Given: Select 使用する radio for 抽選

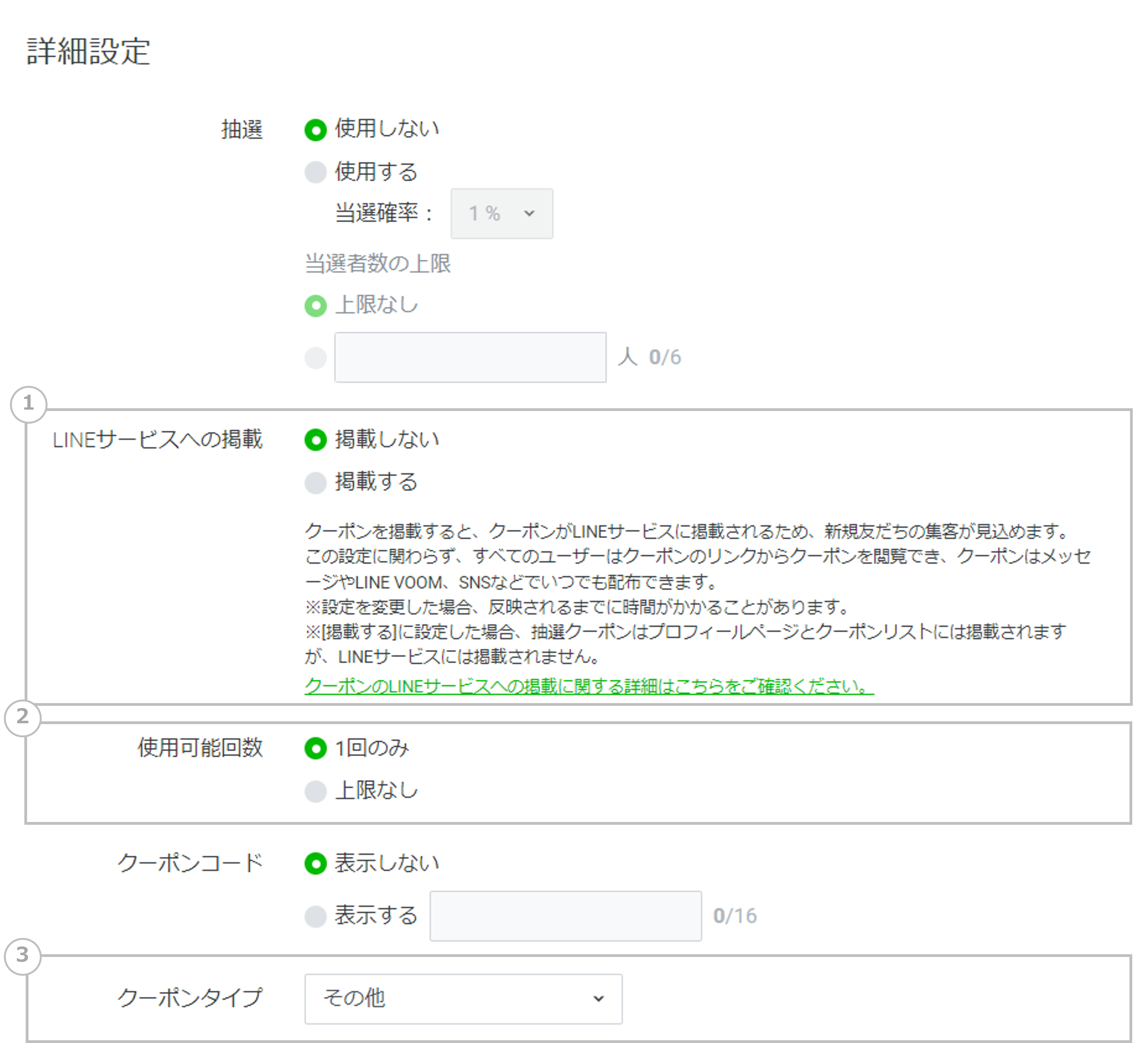Looking at the screenshot, I should pos(315,172).
